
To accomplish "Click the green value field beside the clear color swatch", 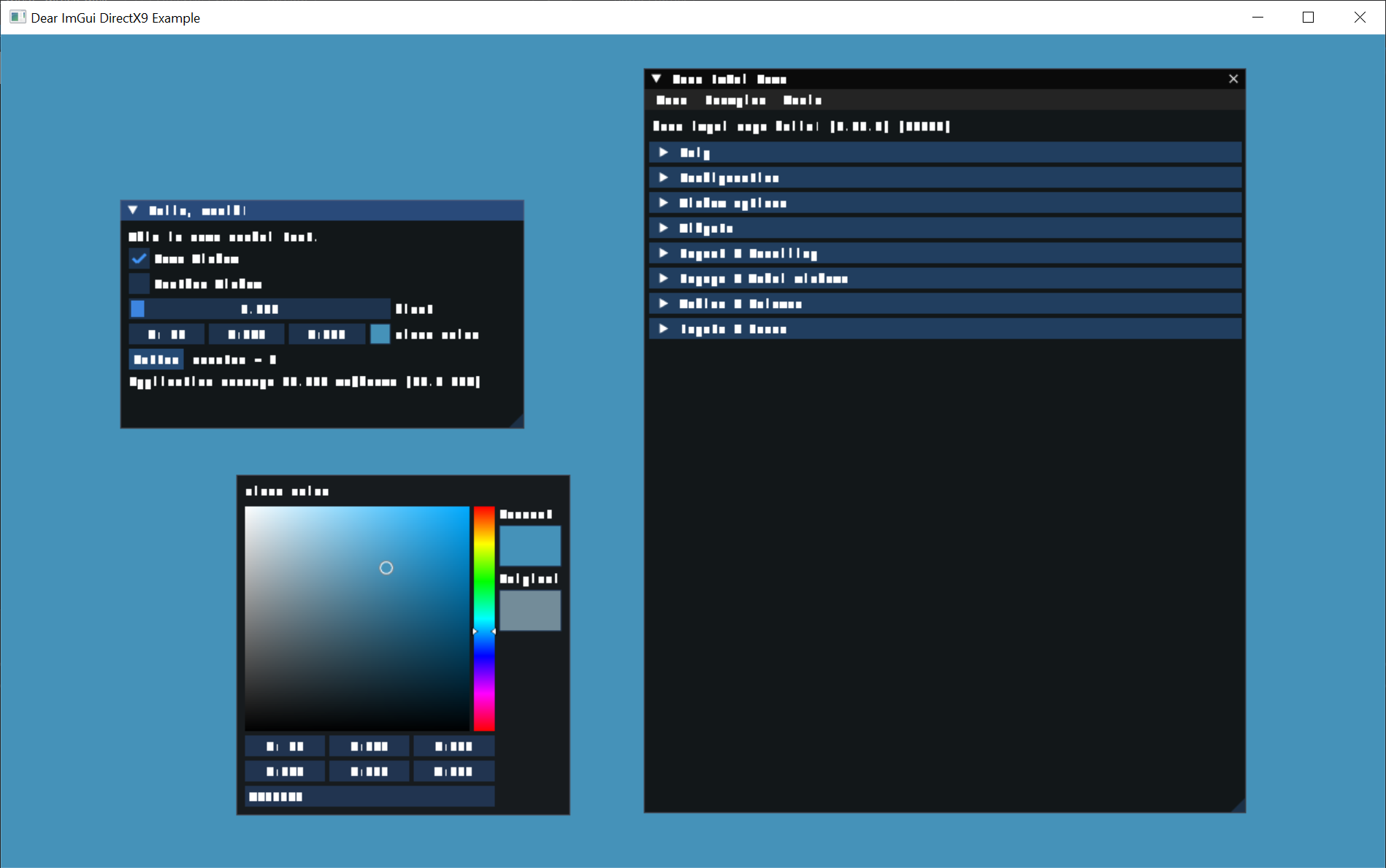I will point(247,334).
